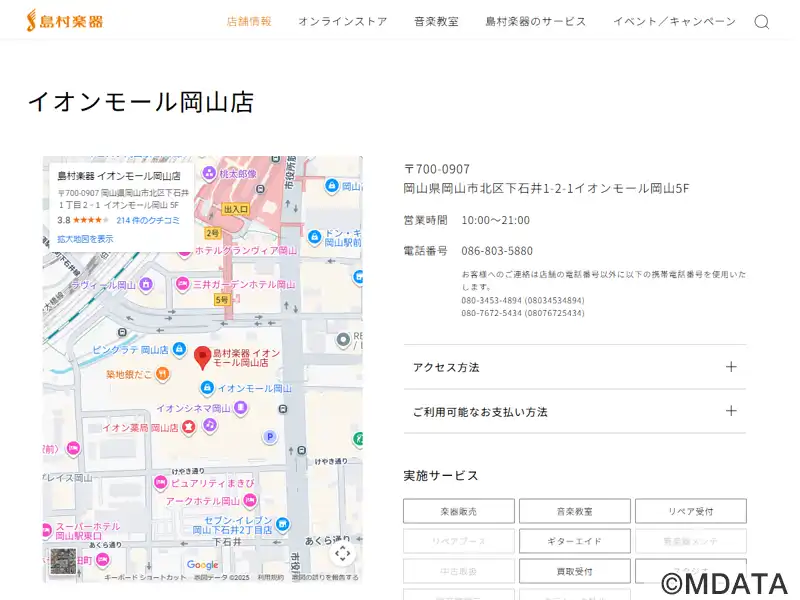Click the satellite view thumbnail on map
The width and height of the screenshot is (800, 600).
[x=62, y=561]
